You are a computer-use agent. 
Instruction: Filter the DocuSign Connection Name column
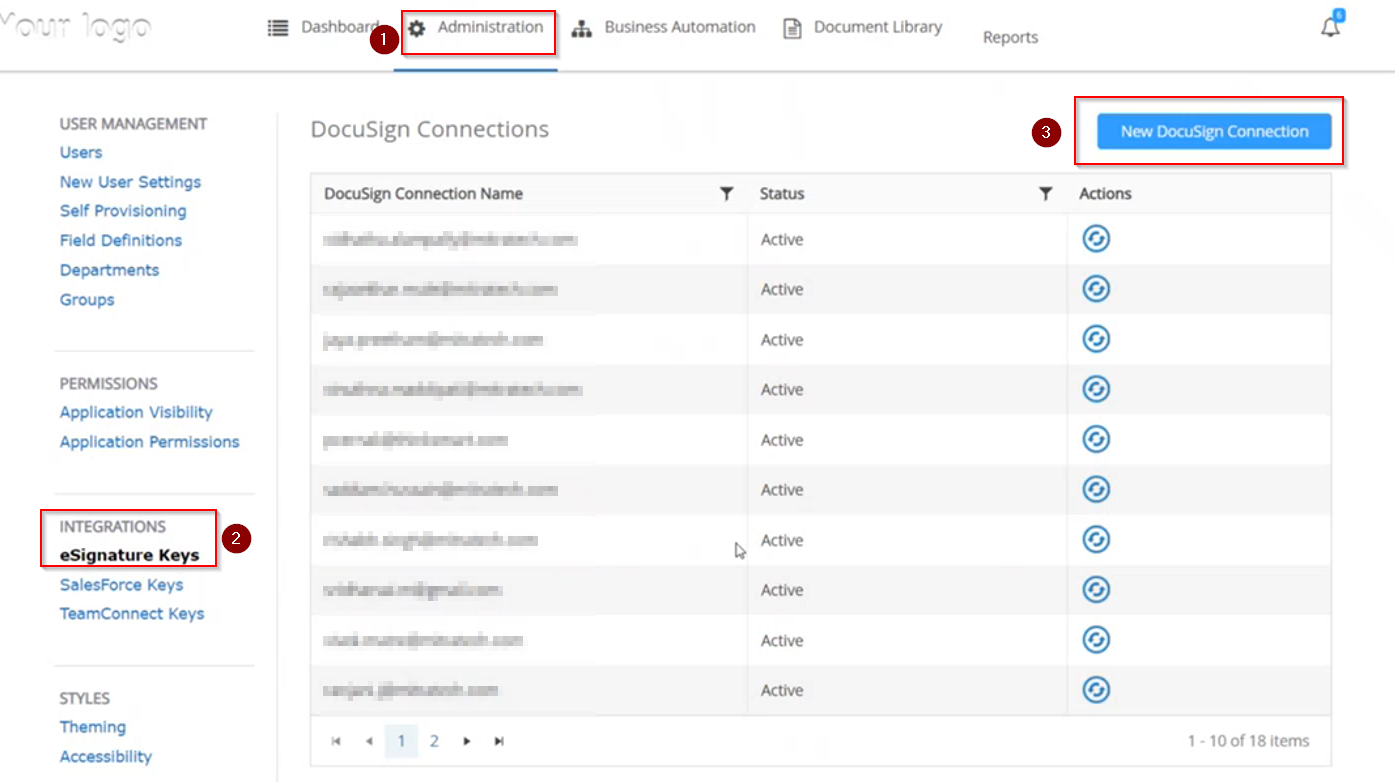[727, 194]
